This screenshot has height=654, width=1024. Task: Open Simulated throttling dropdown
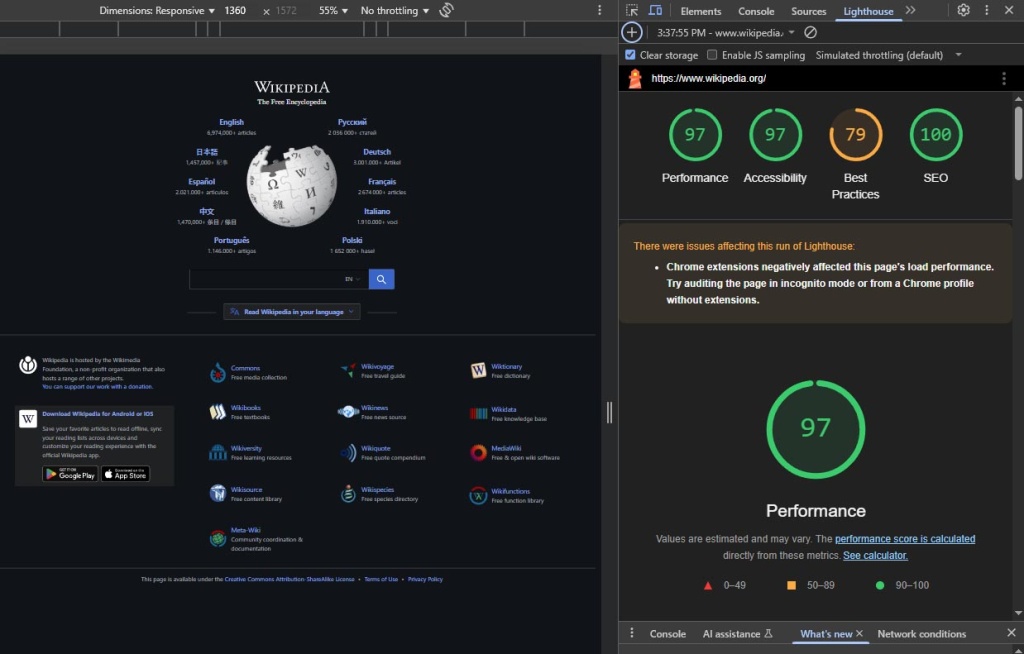pyautogui.click(x=888, y=55)
